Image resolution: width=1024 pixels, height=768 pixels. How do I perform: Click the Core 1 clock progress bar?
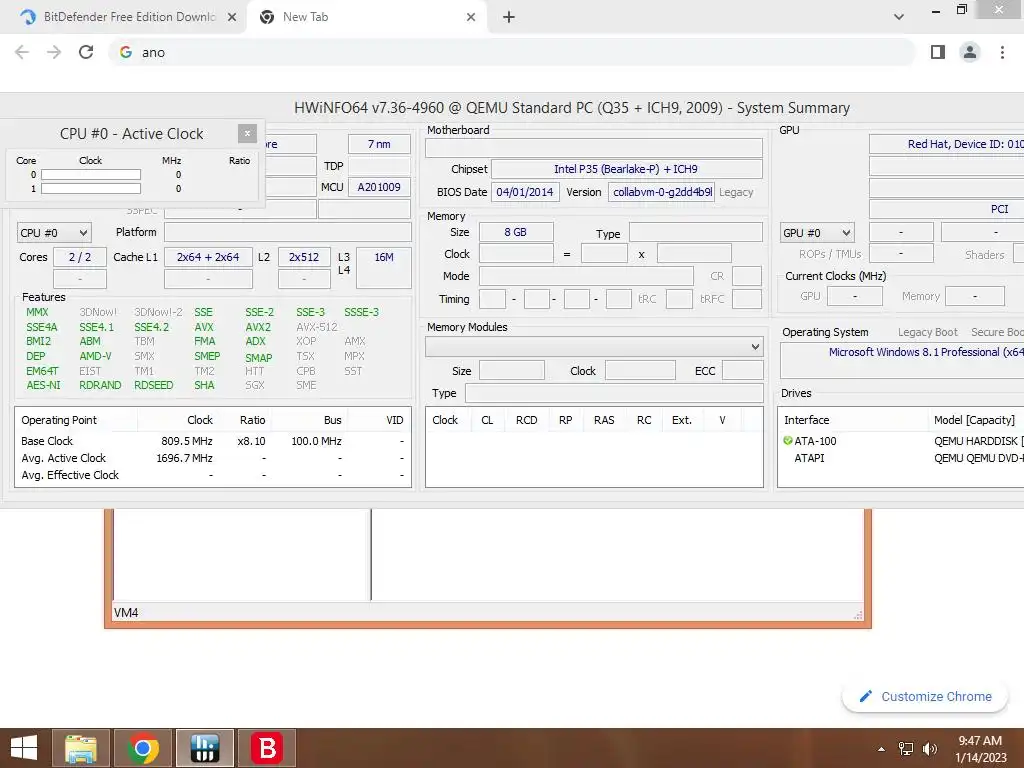91,188
